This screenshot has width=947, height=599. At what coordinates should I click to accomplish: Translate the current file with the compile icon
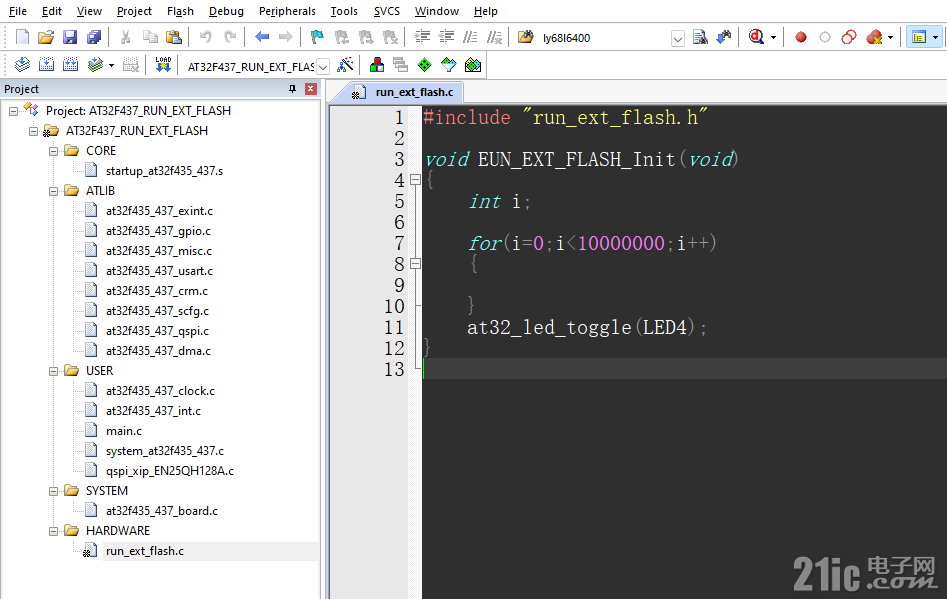[x=22, y=65]
